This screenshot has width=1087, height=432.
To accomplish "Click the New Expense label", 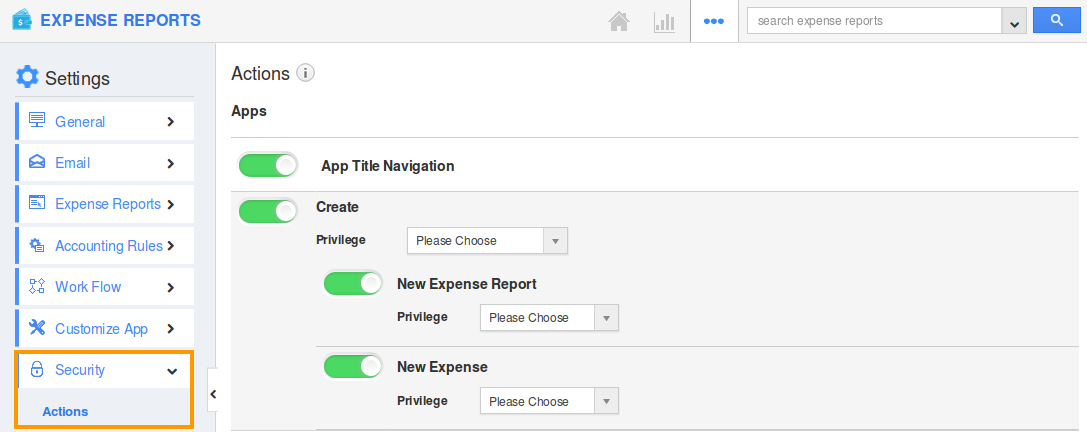I will [442, 367].
